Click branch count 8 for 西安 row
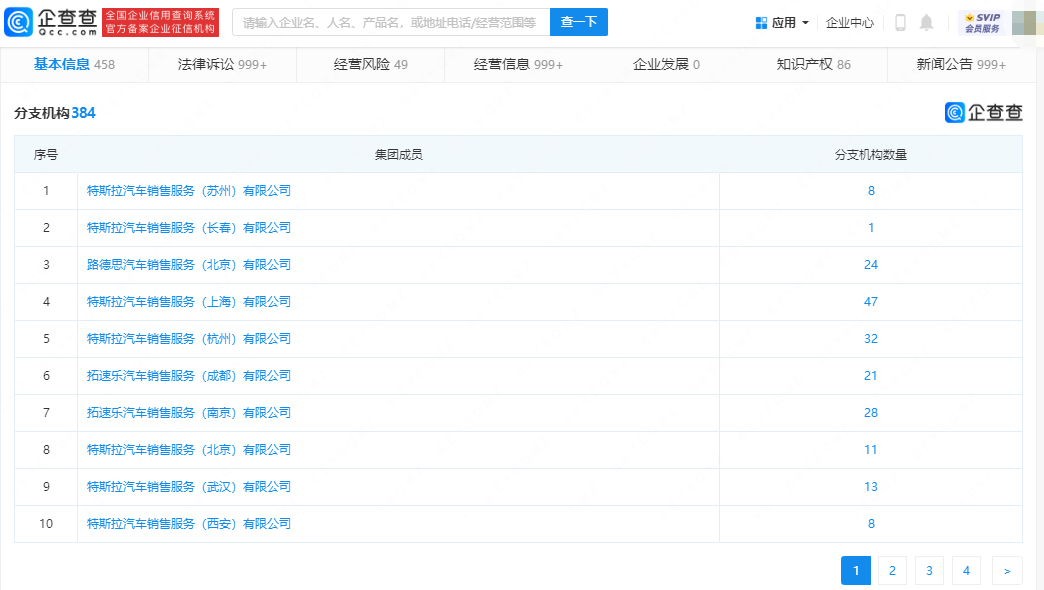1044x590 pixels. [x=871, y=524]
